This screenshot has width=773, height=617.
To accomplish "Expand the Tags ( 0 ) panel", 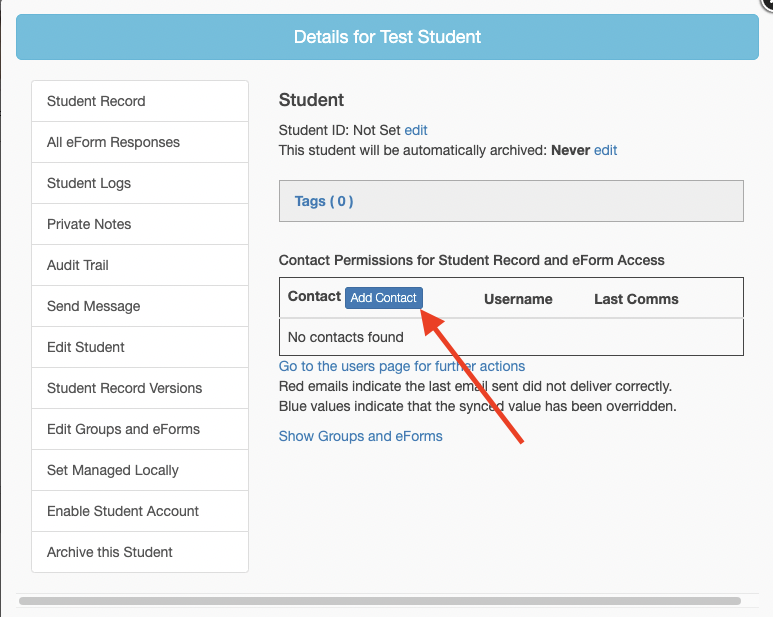I will pos(324,201).
